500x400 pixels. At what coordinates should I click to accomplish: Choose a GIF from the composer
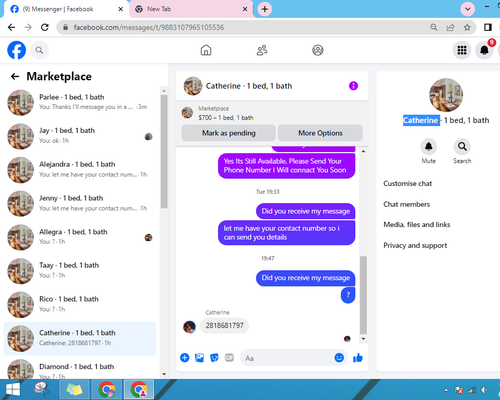pos(229,358)
